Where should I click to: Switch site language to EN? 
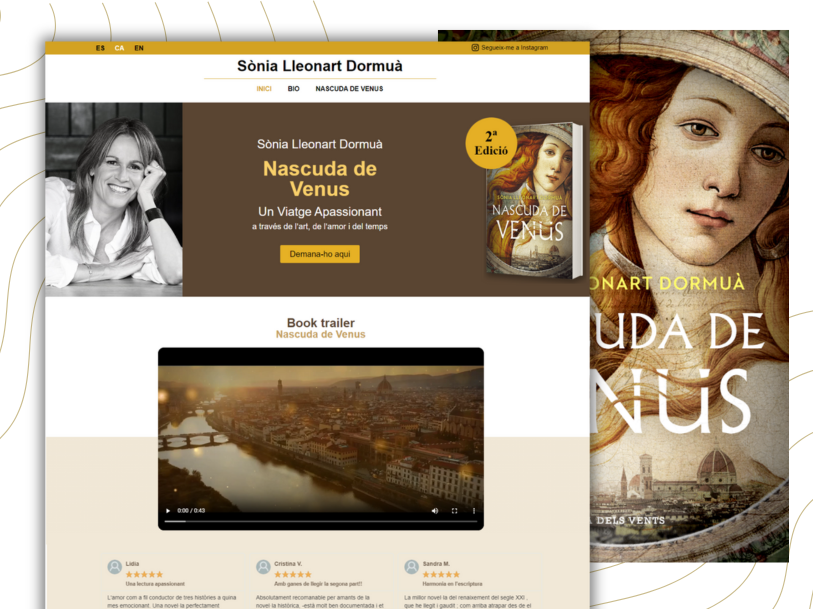tap(139, 47)
